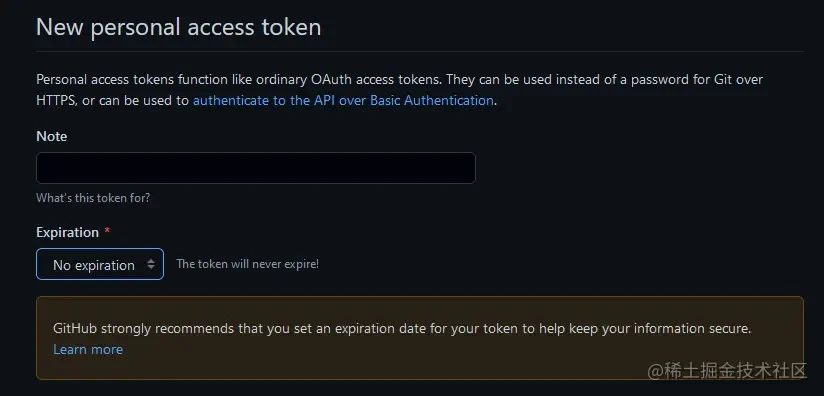Open 'authenticate to the API over Basic Authentication' link
The width and height of the screenshot is (824, 396).
click(343, 100)
